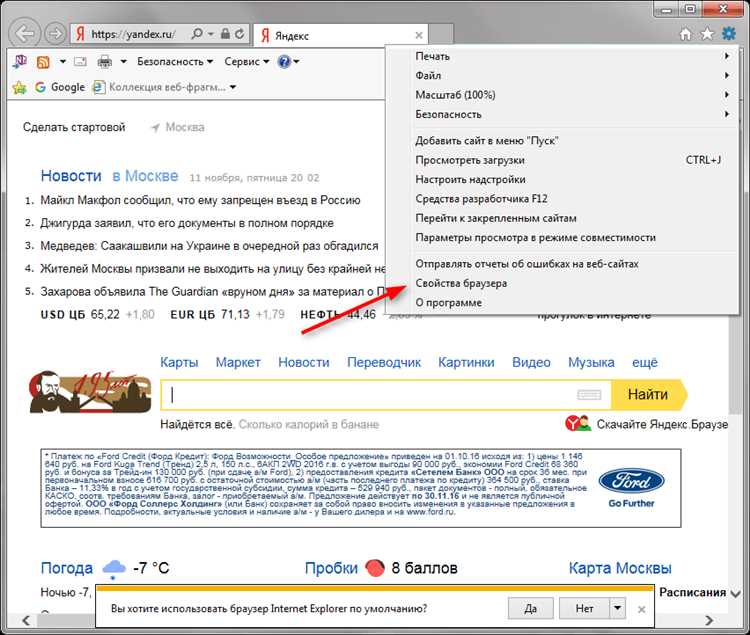Open the Сервис toolbar dropdown
The height and width of the screenshot is (635, 750).
click(x=247, y=61)
